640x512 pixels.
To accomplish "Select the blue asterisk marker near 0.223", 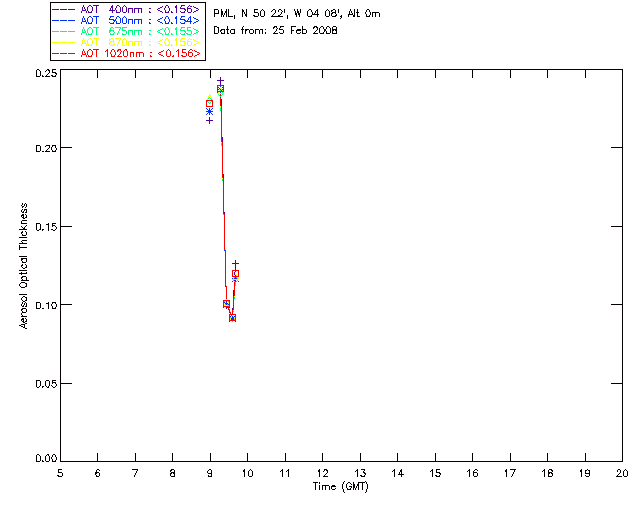I will click(x=209, y=111).
